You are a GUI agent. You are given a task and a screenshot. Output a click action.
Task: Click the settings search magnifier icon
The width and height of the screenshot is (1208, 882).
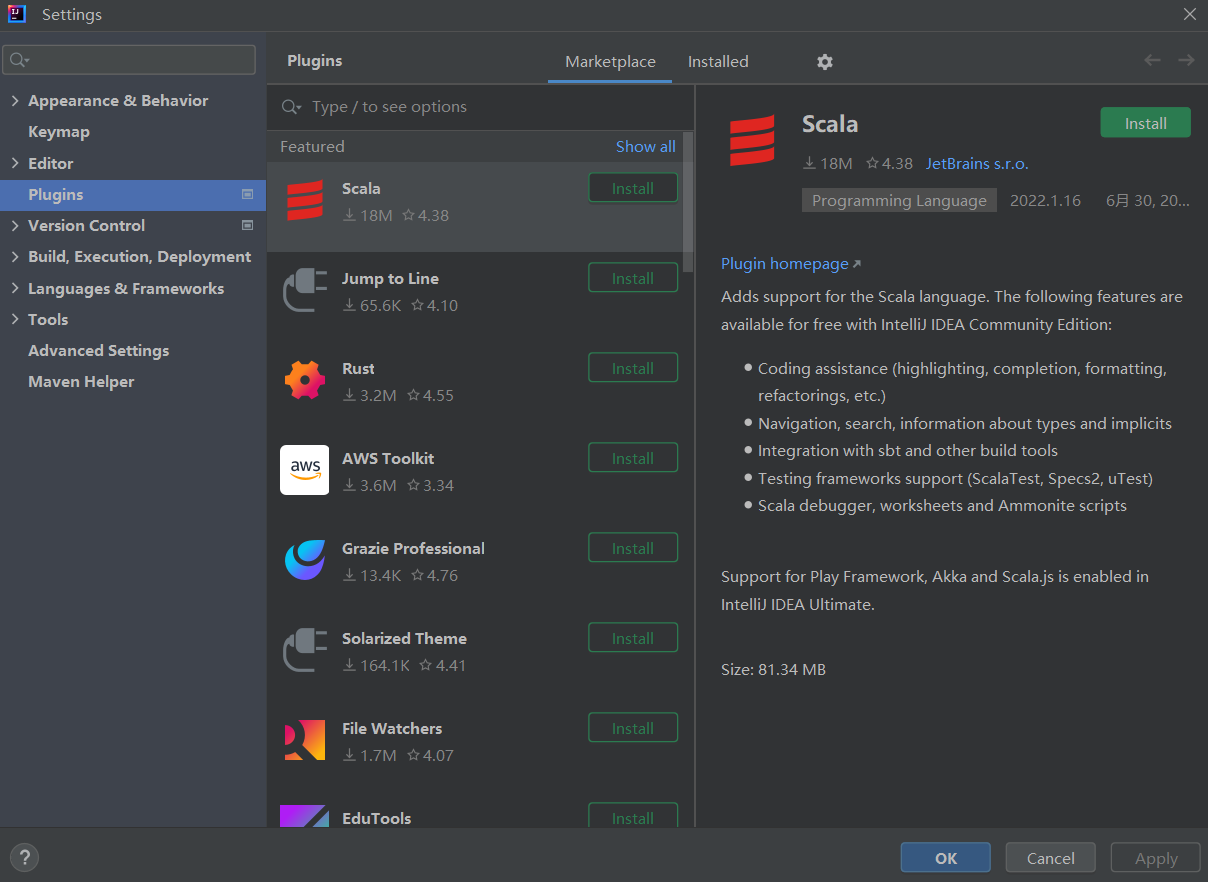tap(19, 61)
